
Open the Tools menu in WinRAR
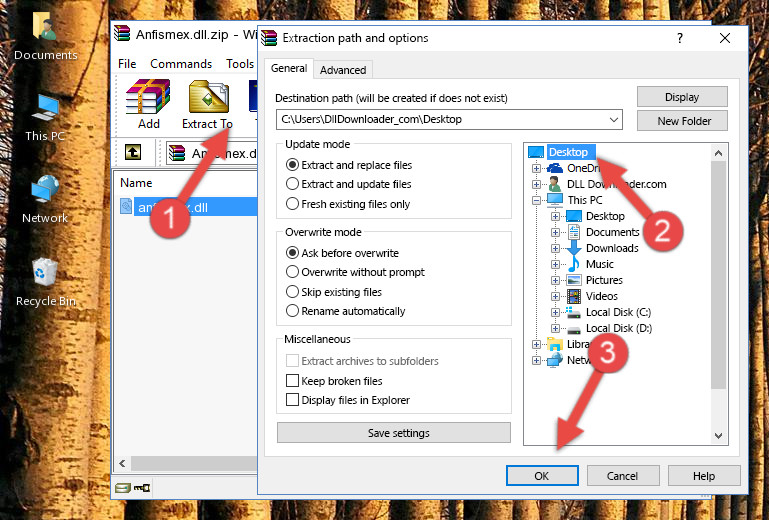240,64
